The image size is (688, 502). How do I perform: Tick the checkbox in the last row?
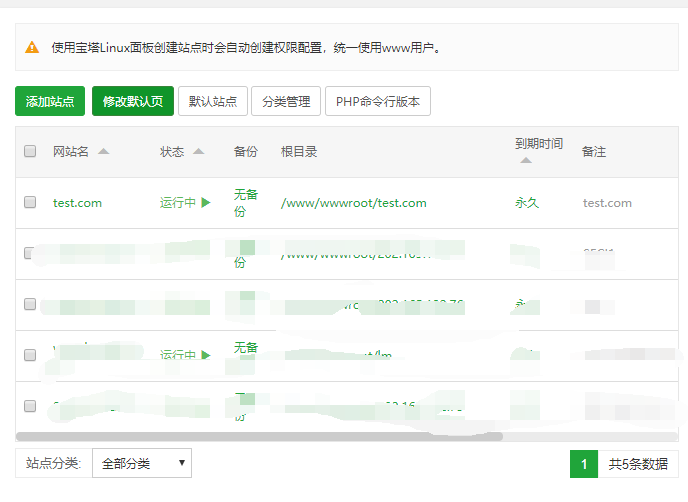coord(30,406)
